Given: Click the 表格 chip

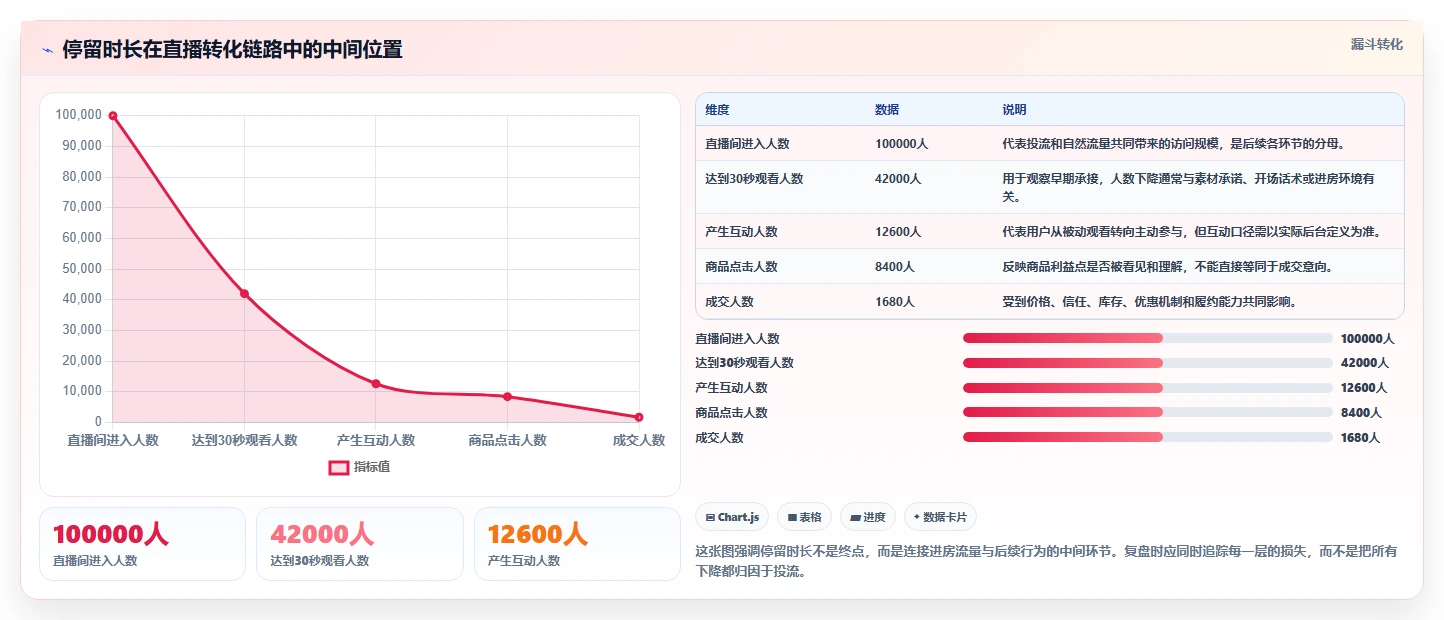Looking at the screenshot, I should 804,517.
